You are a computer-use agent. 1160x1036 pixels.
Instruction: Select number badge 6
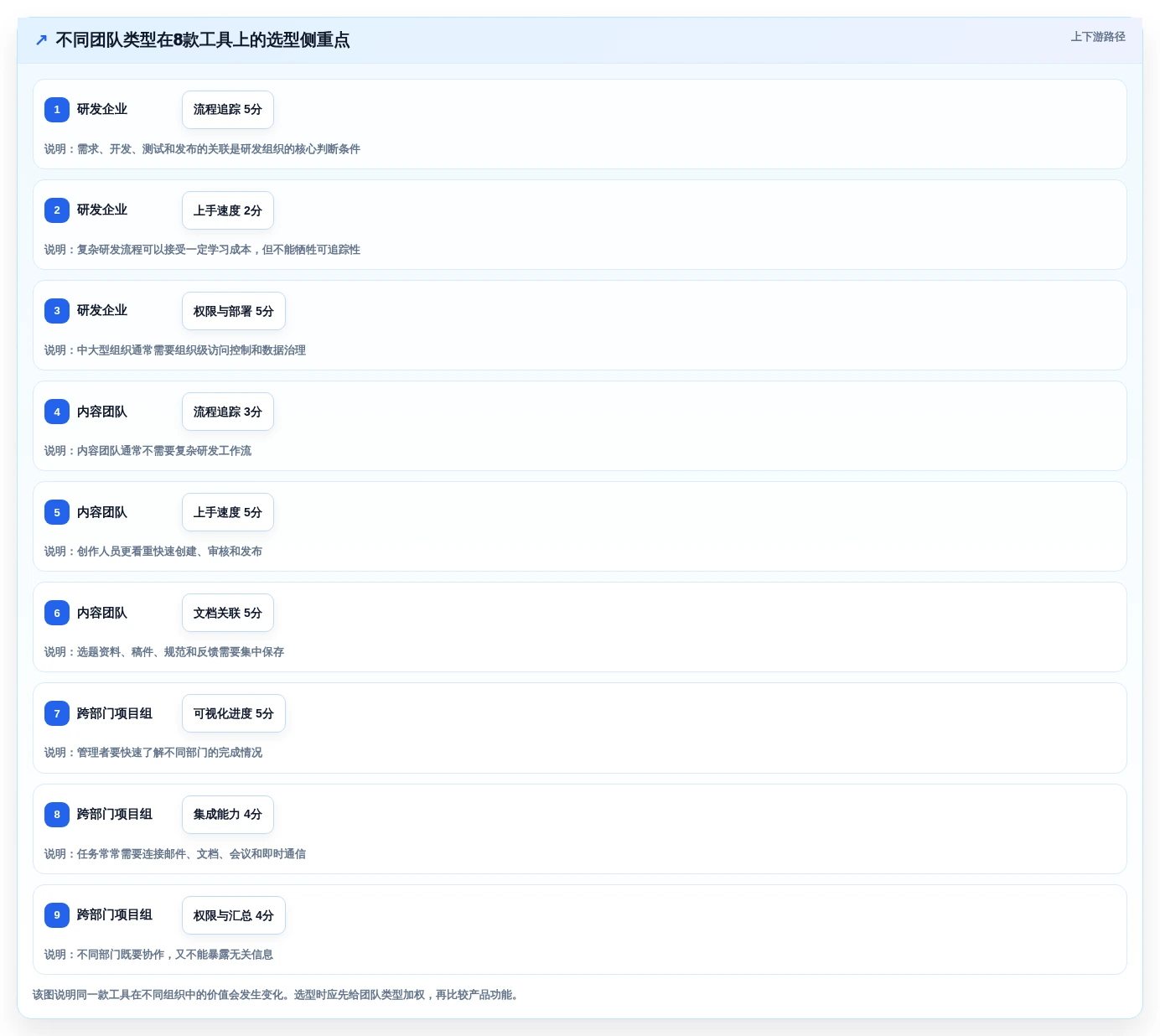tap(57, 613)
